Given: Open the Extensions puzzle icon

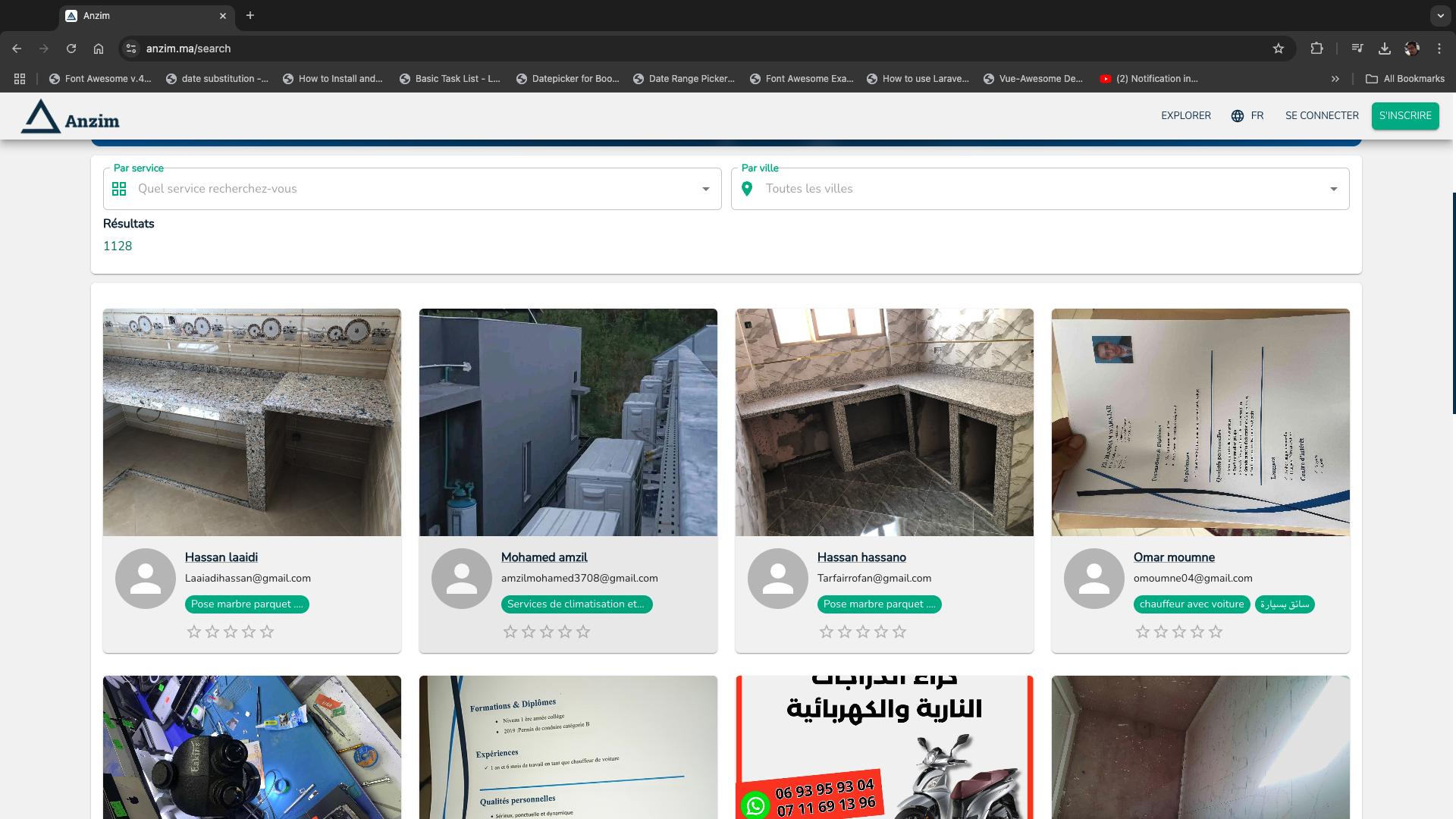Looking at the screenshot, I should point(1317,48).
